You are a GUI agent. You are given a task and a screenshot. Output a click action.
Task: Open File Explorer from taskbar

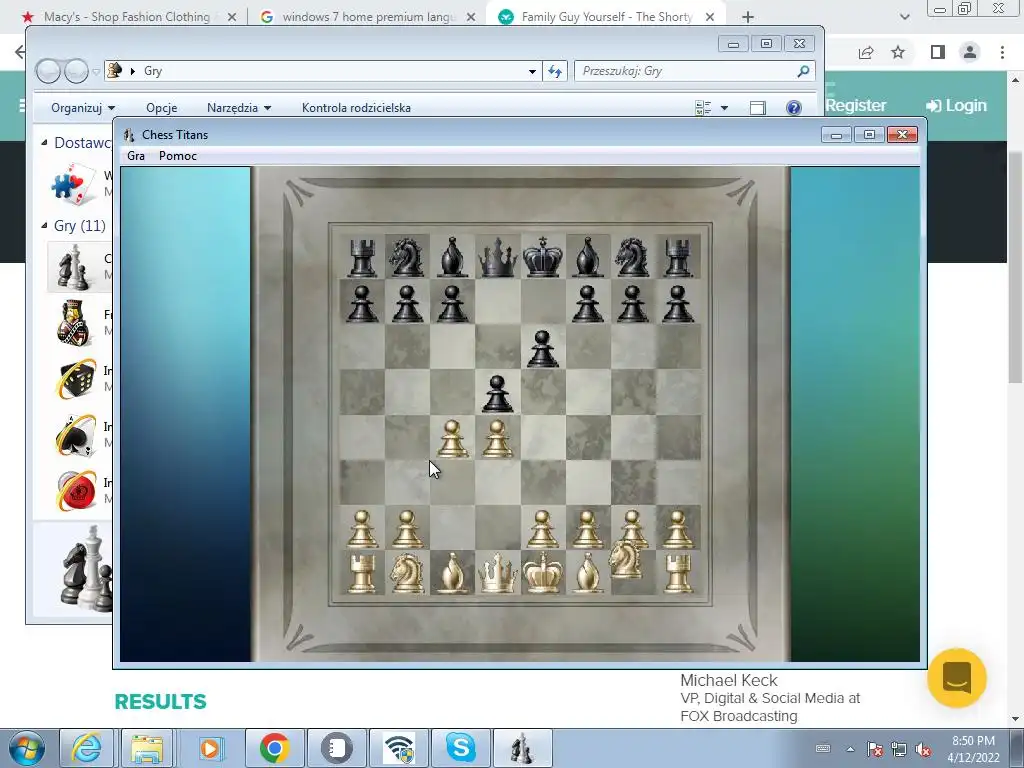point(148,748)
